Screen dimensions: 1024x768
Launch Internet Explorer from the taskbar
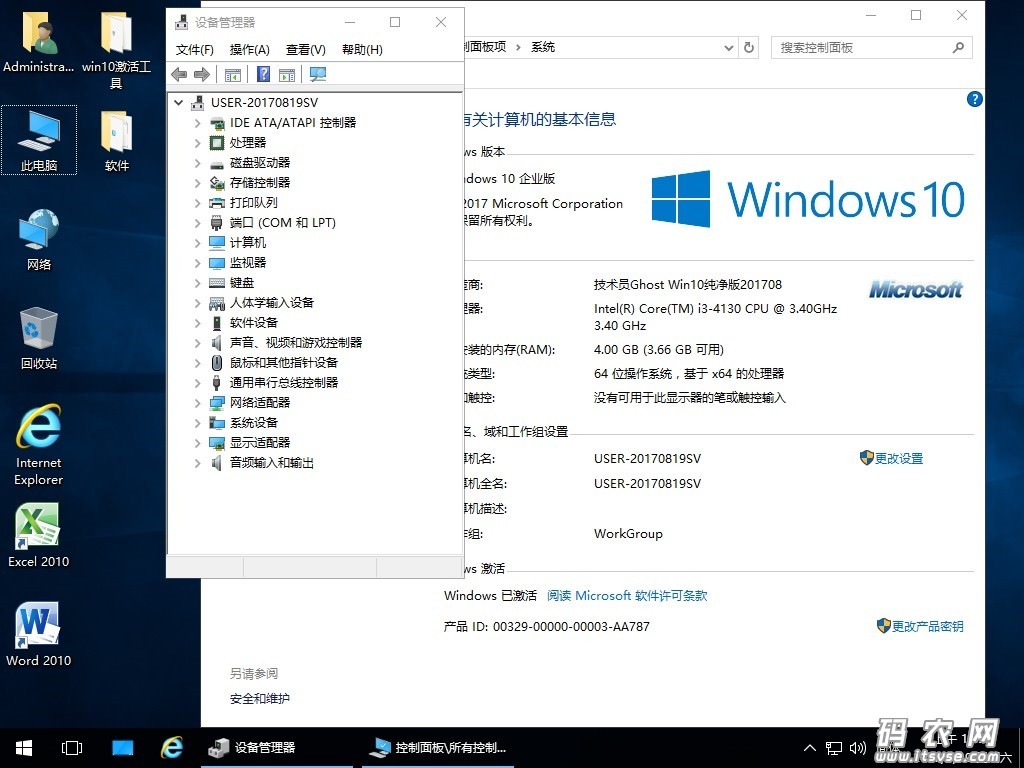click(172, 748)
